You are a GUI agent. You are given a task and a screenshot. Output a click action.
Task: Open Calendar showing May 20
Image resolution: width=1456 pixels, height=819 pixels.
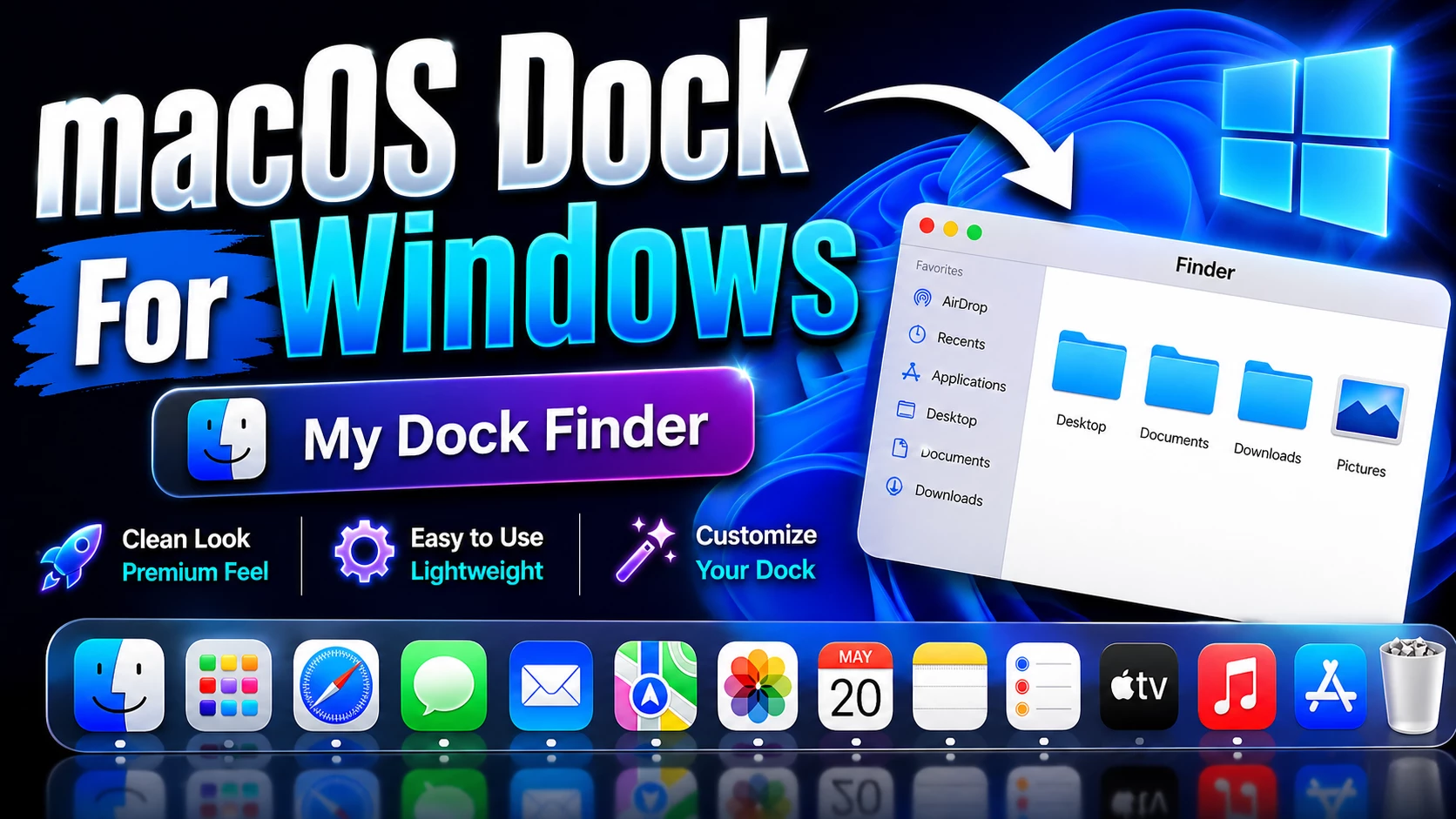click(855, 686)
